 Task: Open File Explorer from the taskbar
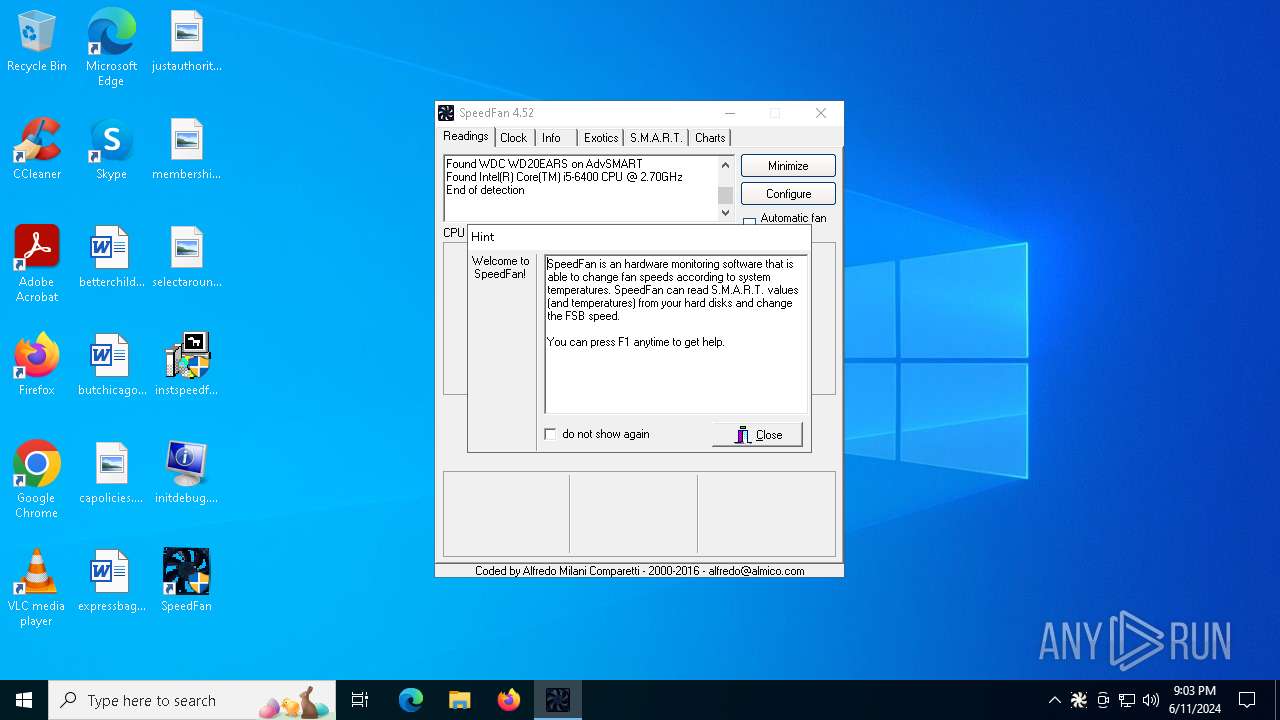pos(459,700)
